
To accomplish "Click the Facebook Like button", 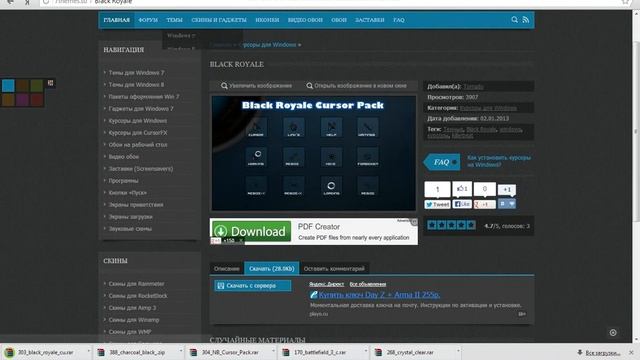I will [462, 204].
